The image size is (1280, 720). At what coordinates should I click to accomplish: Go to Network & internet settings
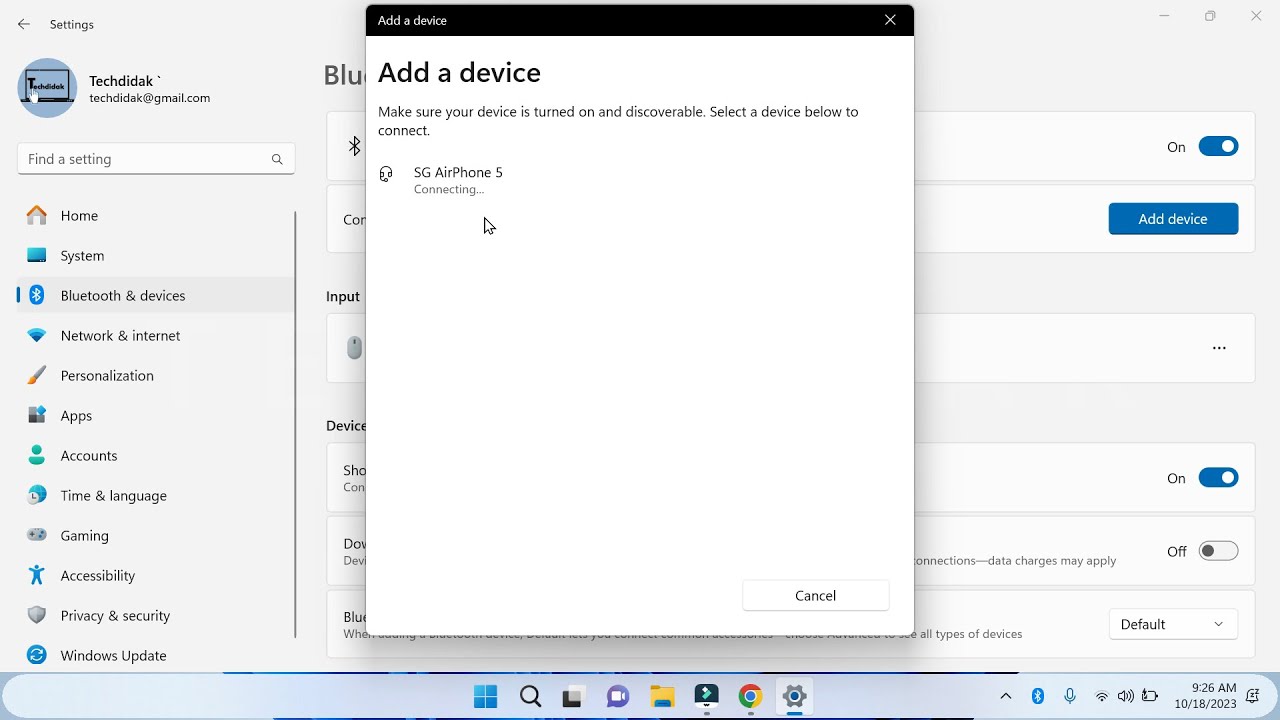click(x=156, y=336)
